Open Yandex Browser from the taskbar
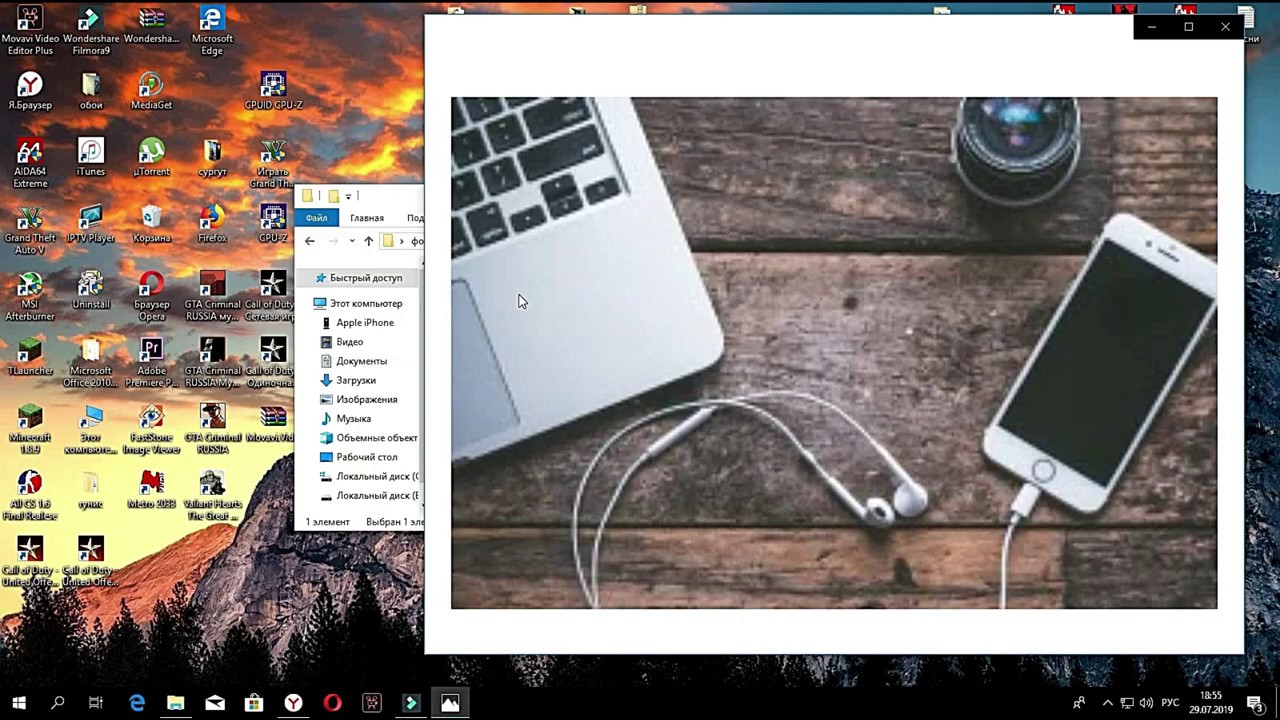Screen dimensions: 1280x720 293,703
